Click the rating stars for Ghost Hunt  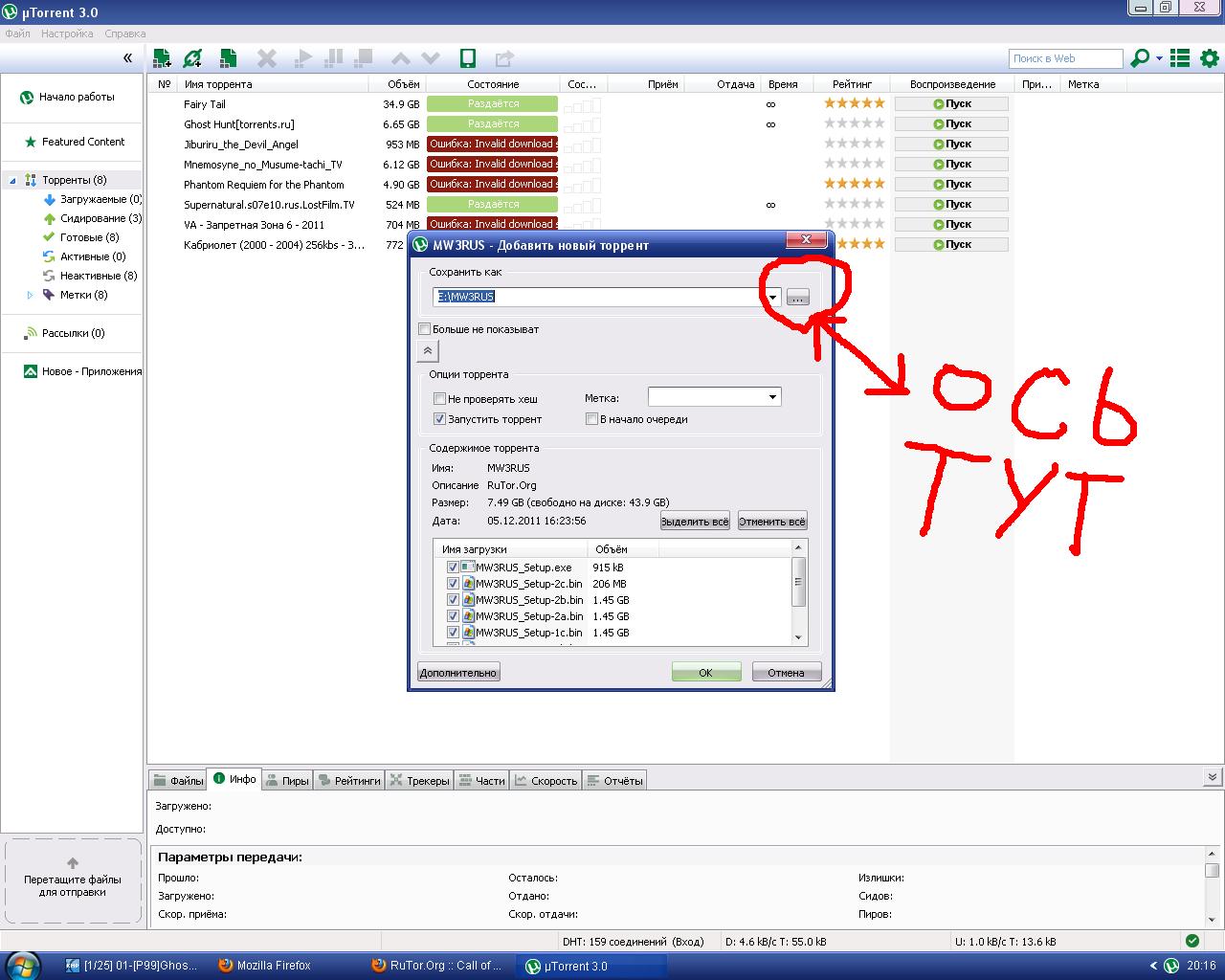[x=855, y=123]
